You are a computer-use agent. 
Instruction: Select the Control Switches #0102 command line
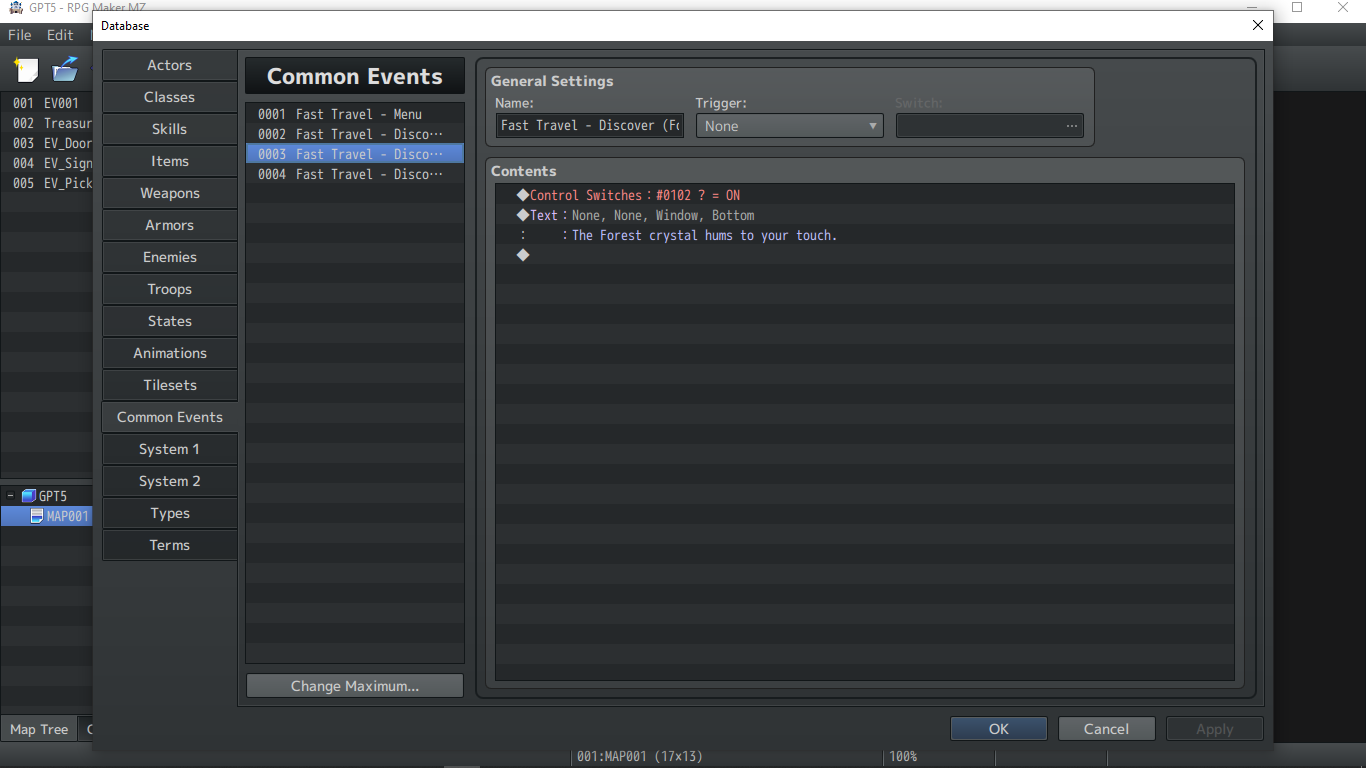point(865,195)
